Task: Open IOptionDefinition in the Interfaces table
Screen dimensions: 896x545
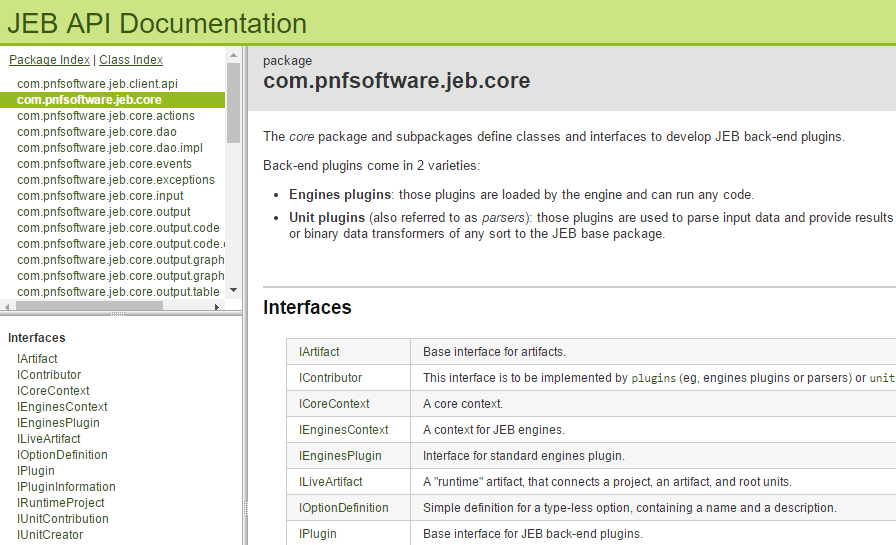Action: pos(343,508)
